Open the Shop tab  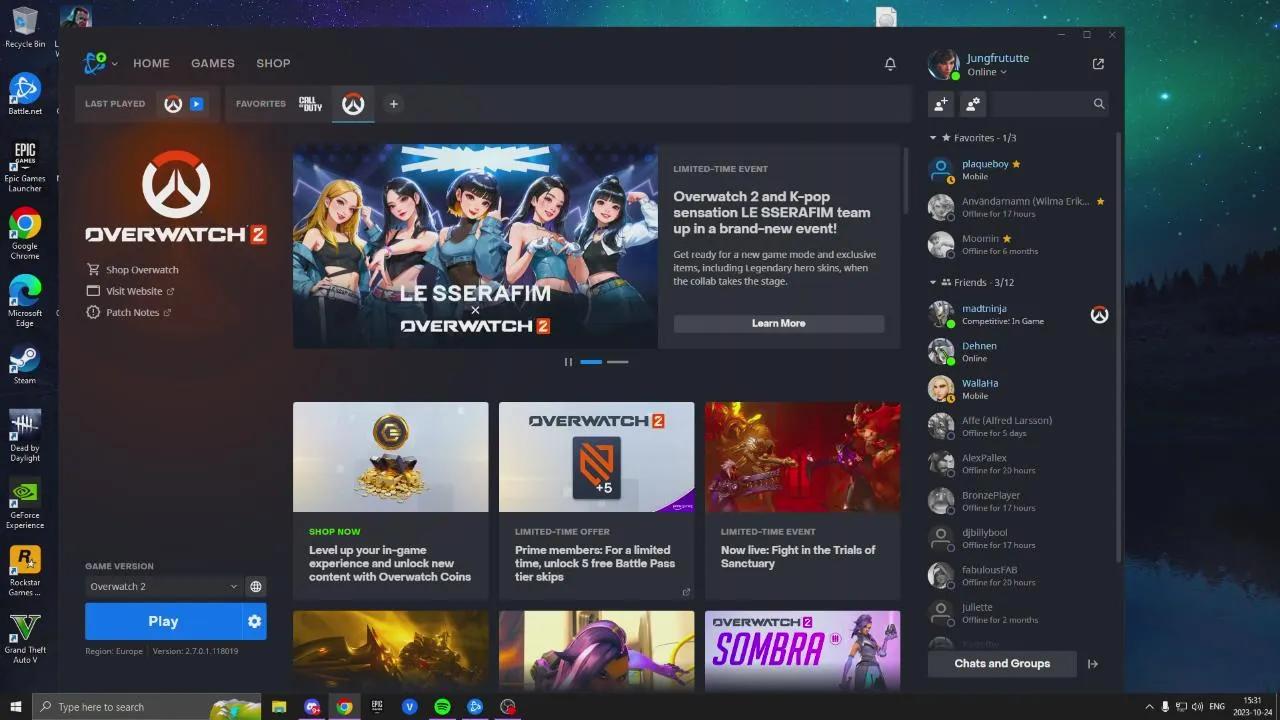[273, 63]
